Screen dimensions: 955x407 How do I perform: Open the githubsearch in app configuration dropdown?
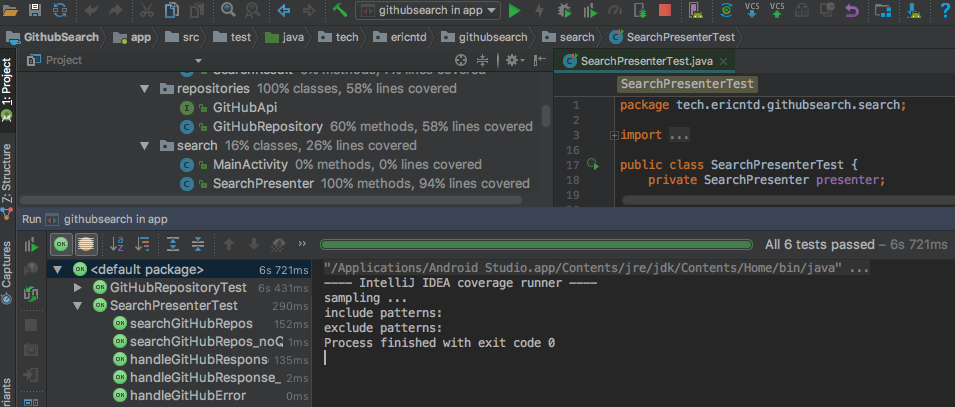[x=428, y=10]
